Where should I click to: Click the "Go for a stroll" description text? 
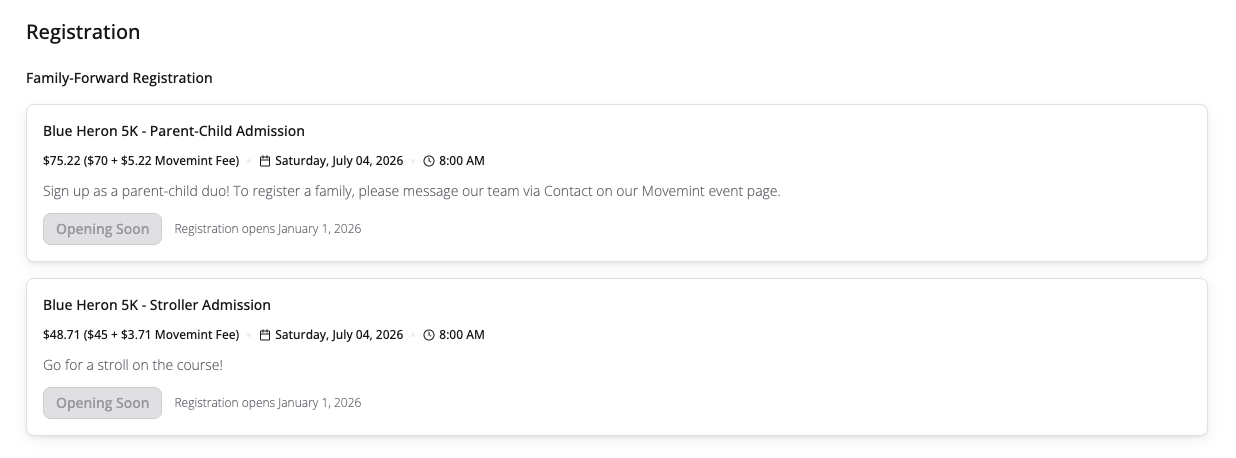[133, 365]
